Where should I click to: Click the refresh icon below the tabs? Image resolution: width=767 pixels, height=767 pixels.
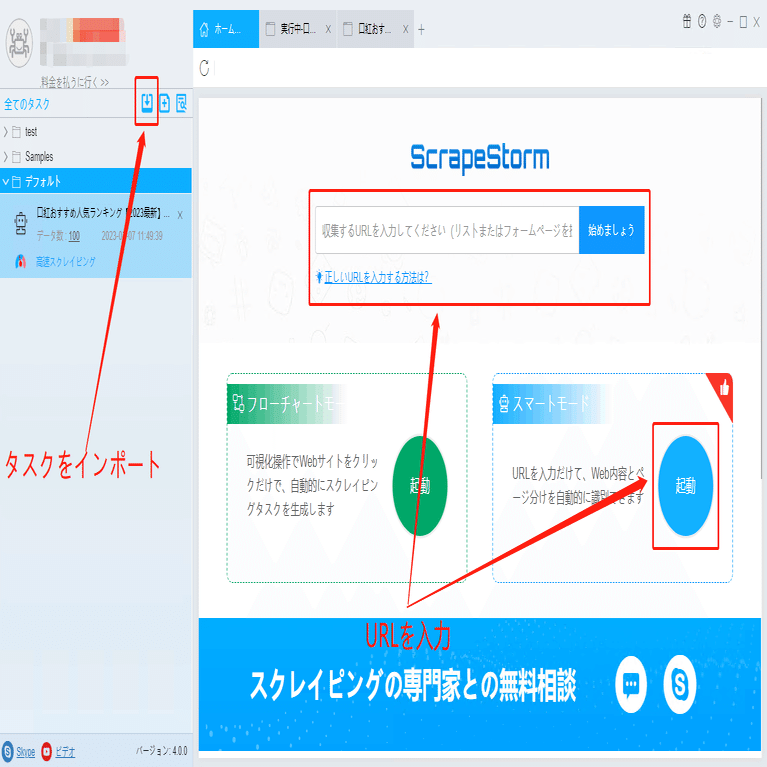(x=204, y=68)
